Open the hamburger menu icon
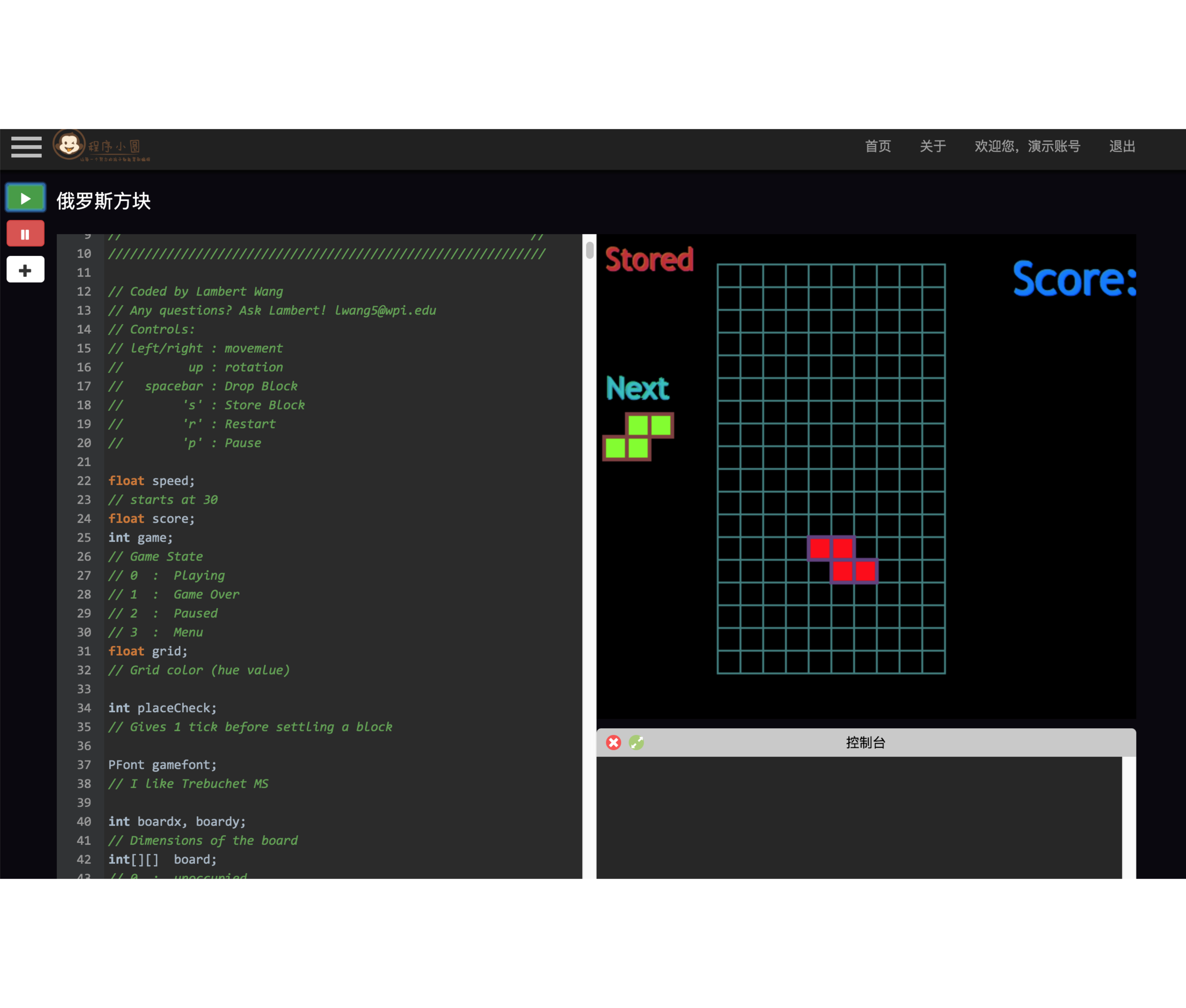Screen dimensions: 1186x1008 pyautogui.click(x=26, y=147)
